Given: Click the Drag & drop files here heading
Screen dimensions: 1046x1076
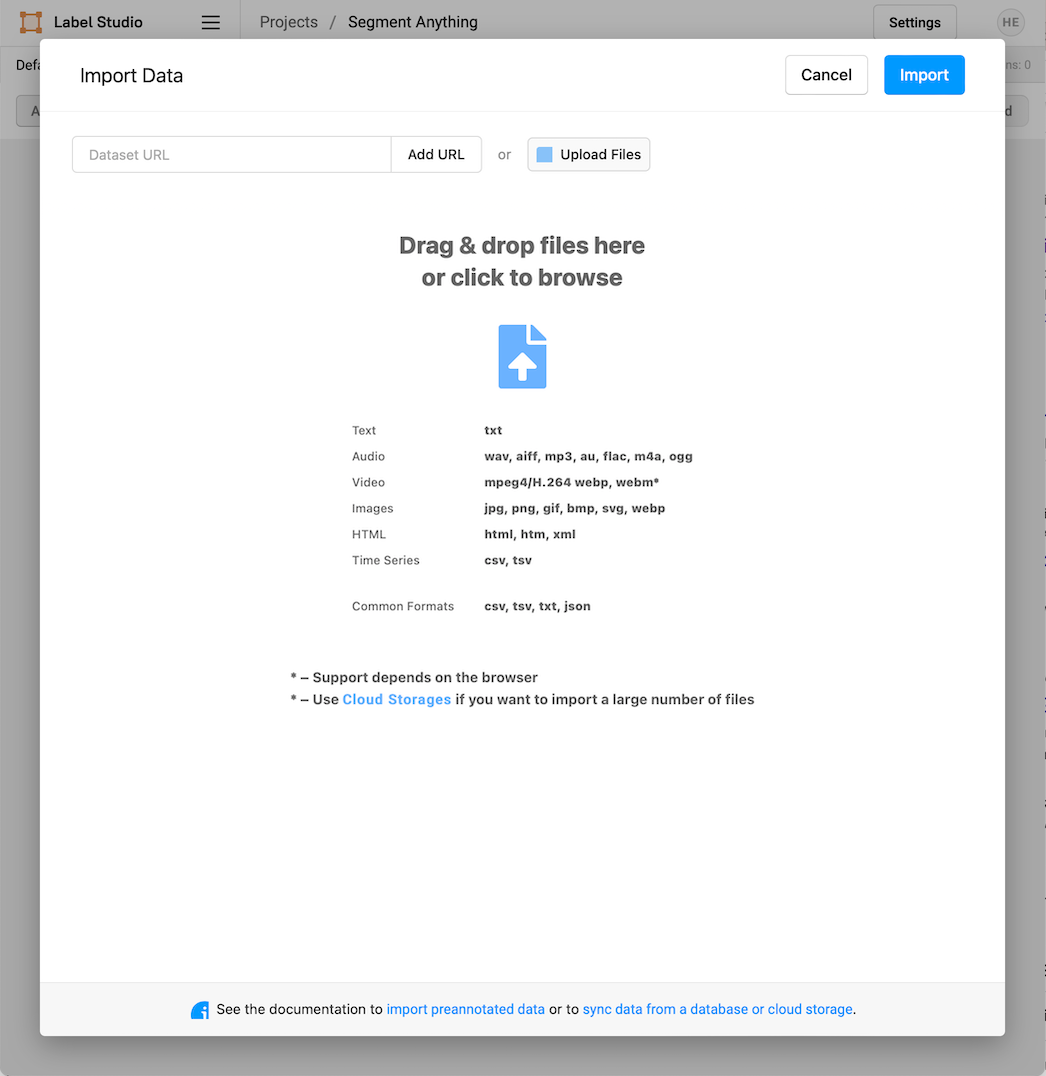Looking at the screenshot, I should [x=522, y=246].
